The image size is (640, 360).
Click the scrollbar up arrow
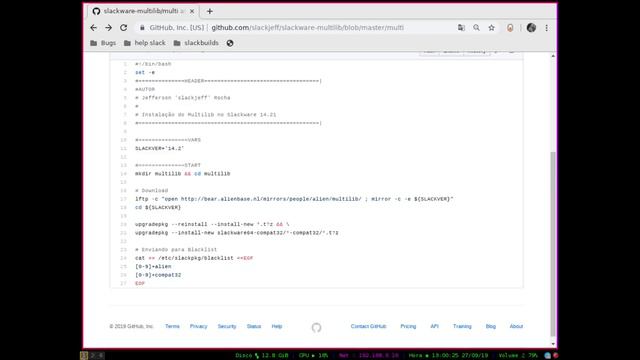click(553, 56)
